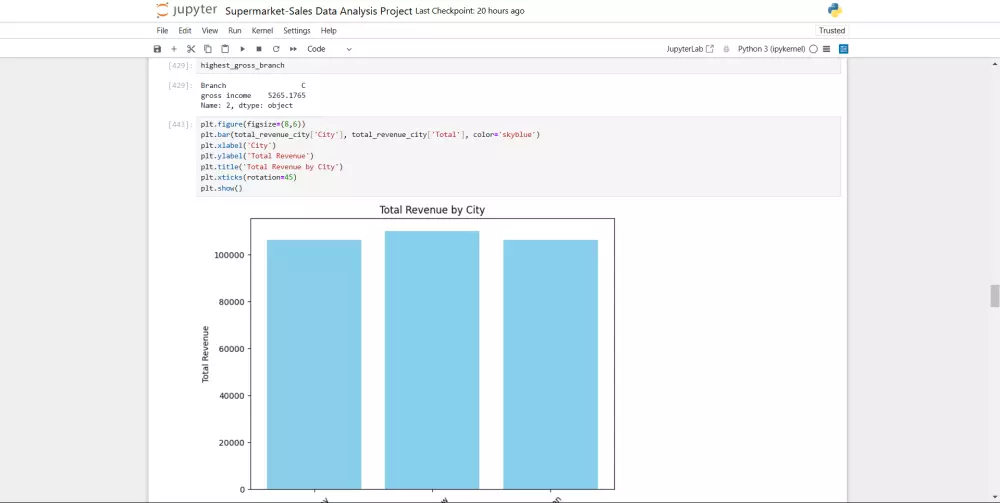Click into the plt.figure code cell
The image size is (1000, 503).
tap(518, 156)
